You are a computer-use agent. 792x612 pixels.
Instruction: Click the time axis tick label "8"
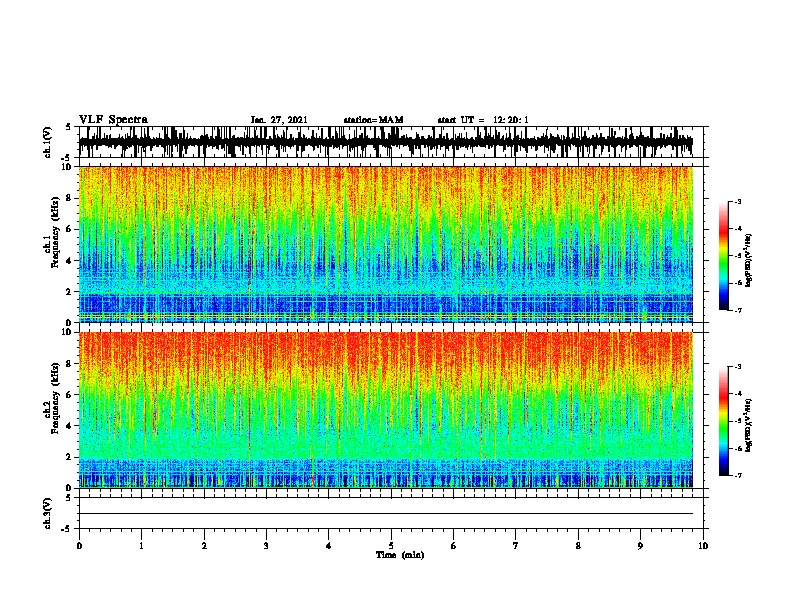pyautogui.click(x=578, y=546)
